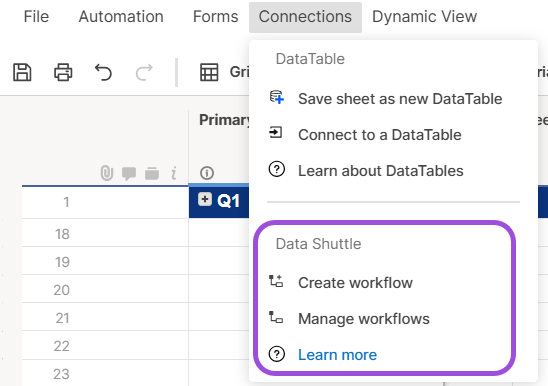Select row number 1
The width and height of the screenshot is (548, 386).
tap(66, 202)
